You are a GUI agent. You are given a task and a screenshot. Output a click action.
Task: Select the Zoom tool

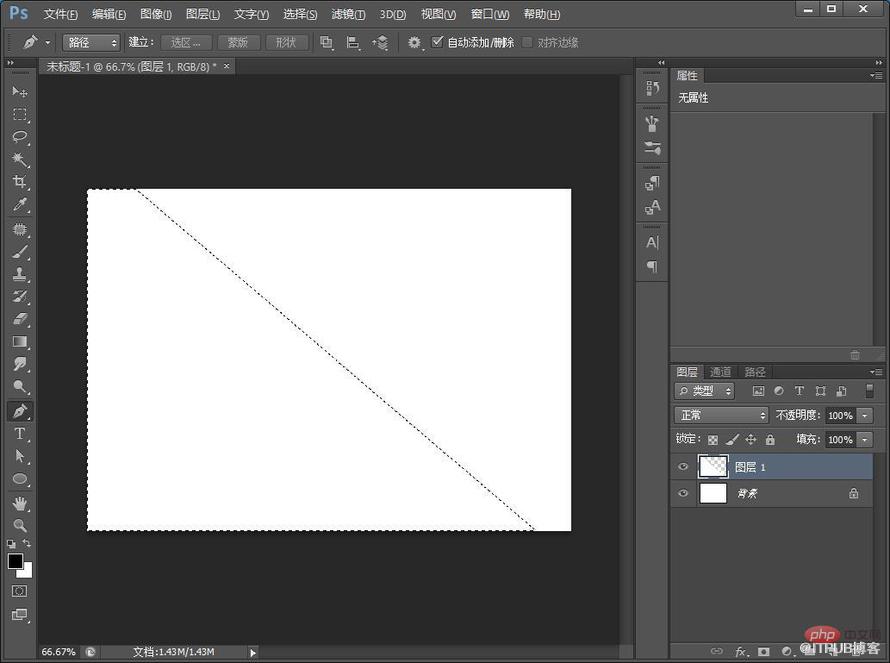[x=19, y=526]
